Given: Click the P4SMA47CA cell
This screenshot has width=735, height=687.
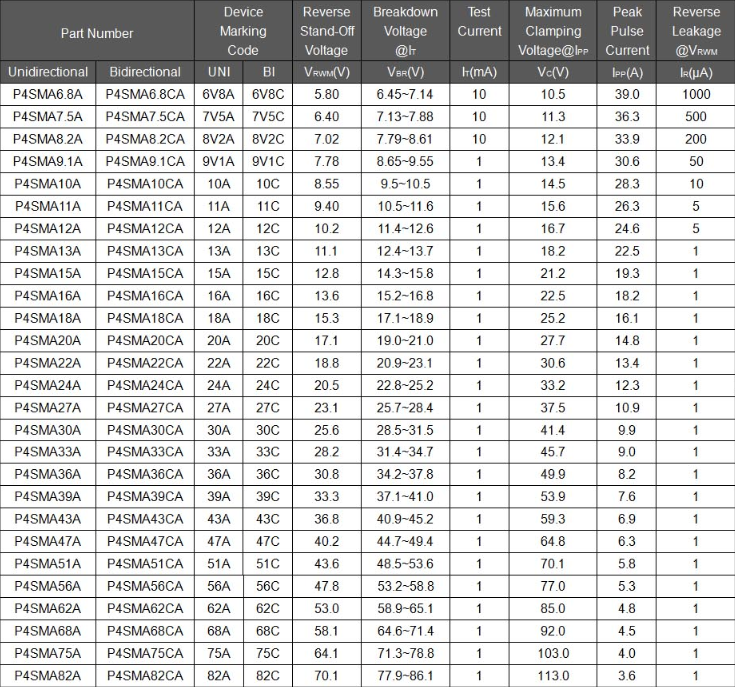Looking at the screenshot, I should coord(145,542).
